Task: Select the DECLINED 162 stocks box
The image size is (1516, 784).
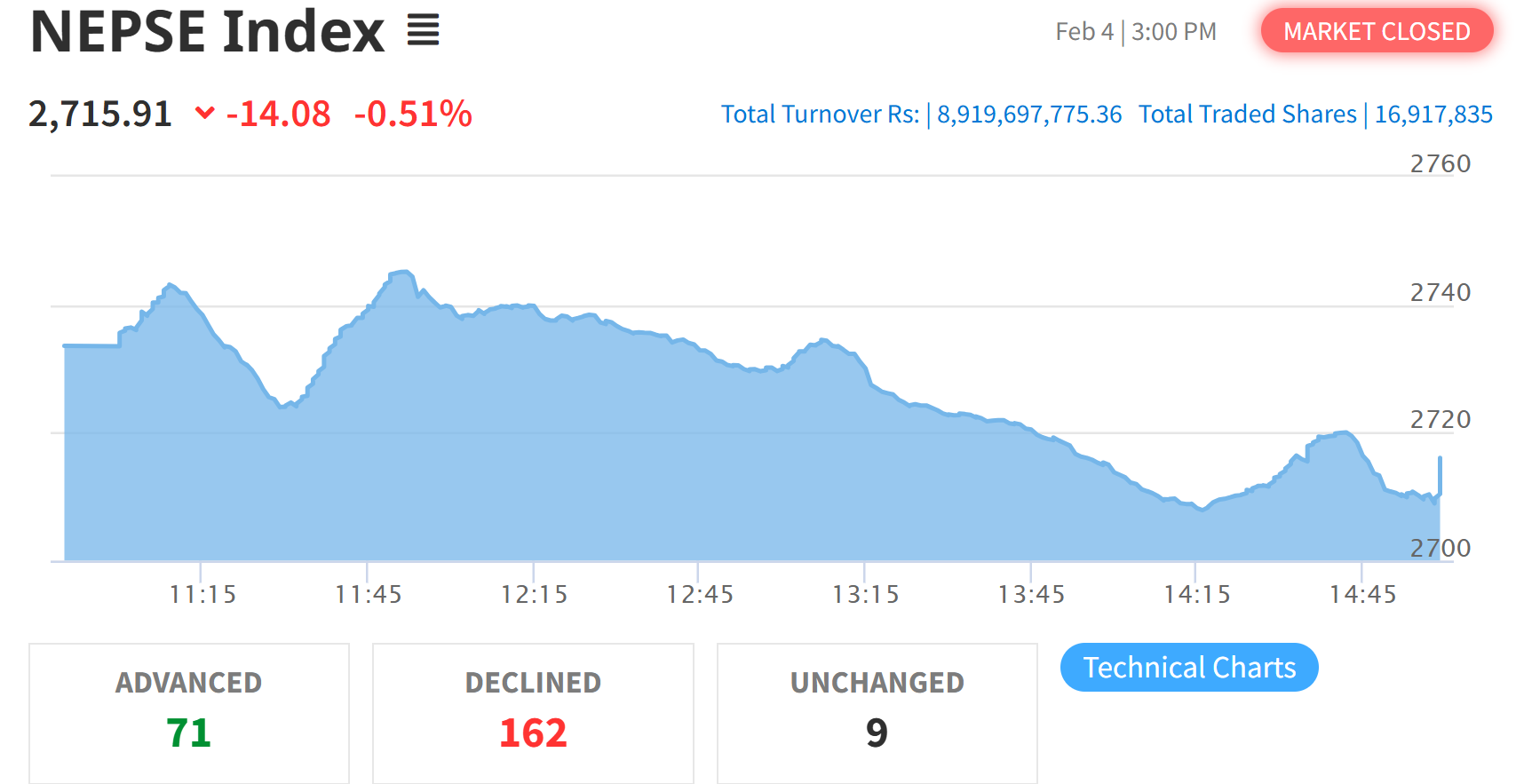Action: click(533, 713)
